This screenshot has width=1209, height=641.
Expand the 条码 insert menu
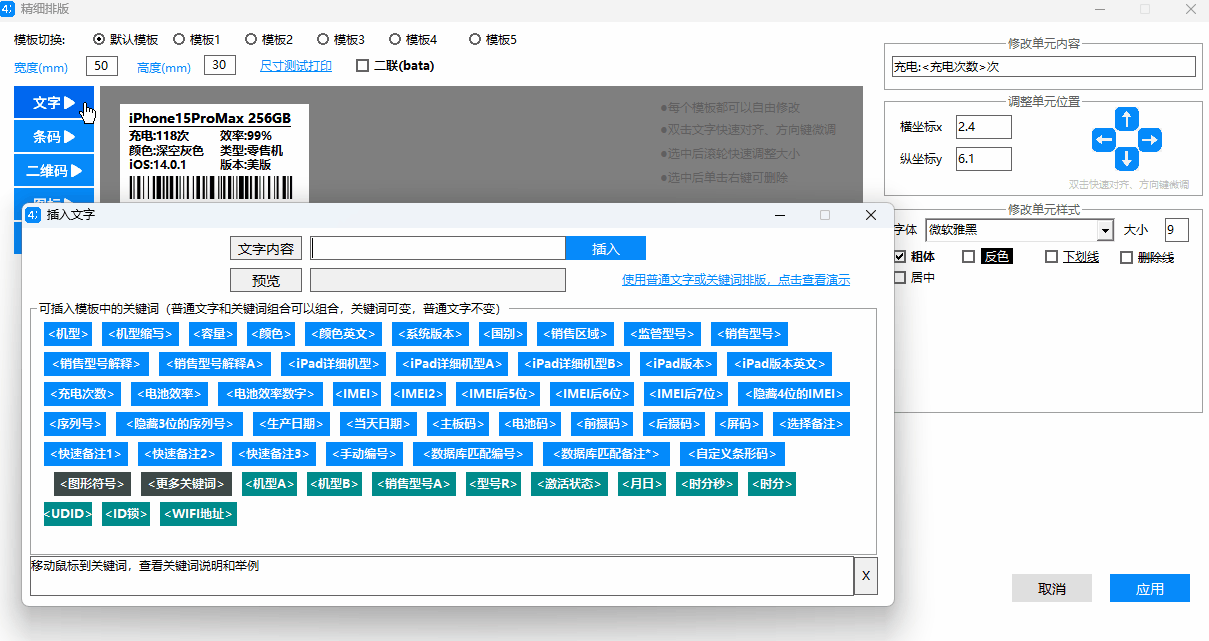(54, 137)
